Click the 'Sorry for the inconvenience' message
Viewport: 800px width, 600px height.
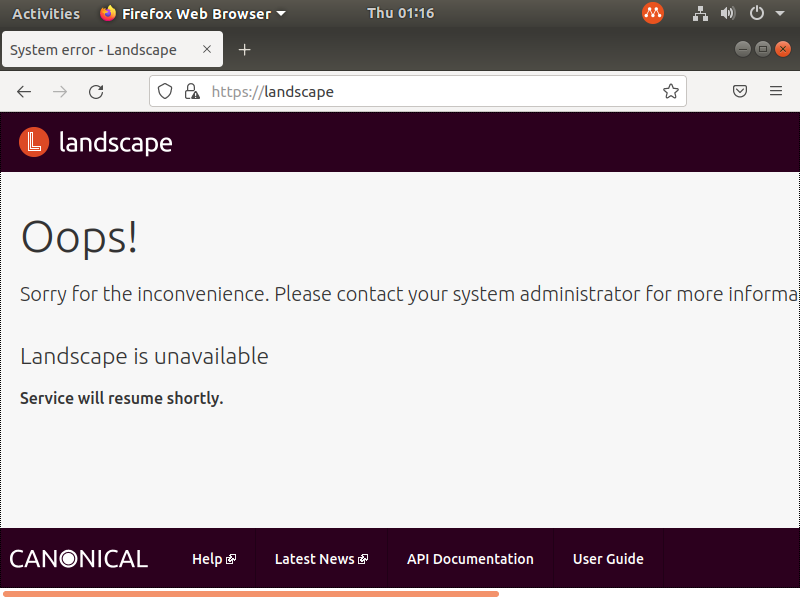click(x=409, y=294)
